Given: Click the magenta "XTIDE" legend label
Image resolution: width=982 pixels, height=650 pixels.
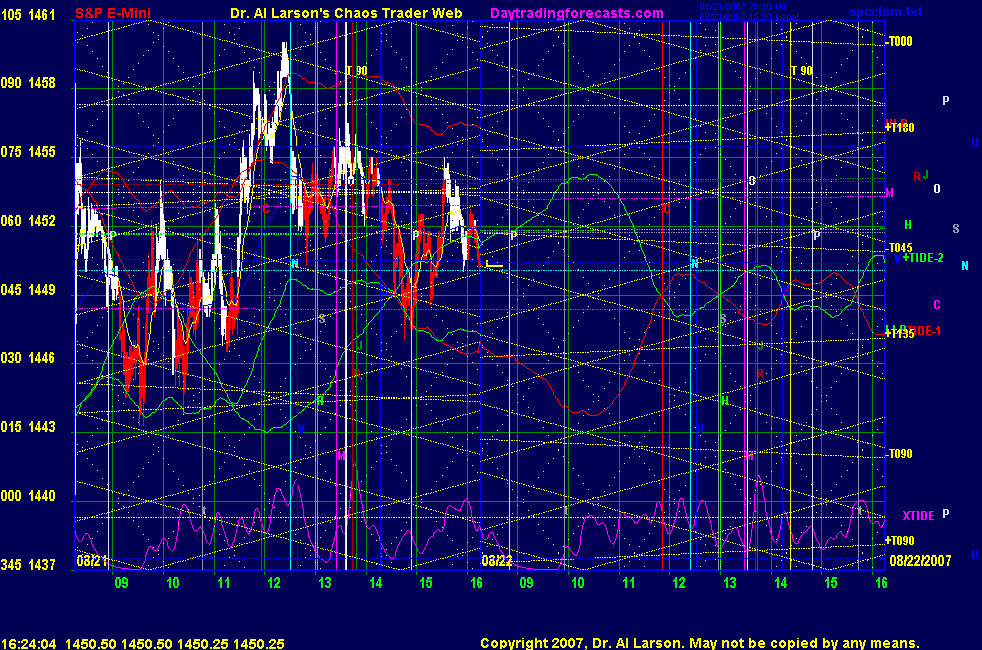Looking at the screenshot, I should (x=918, y=515).
